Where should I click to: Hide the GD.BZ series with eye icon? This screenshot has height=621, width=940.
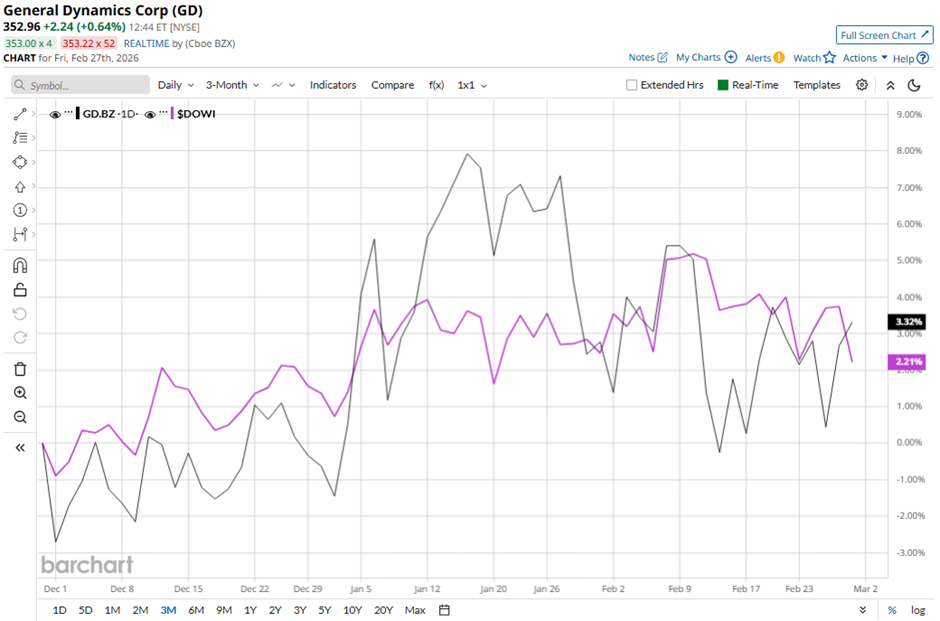tap(54, 114)
